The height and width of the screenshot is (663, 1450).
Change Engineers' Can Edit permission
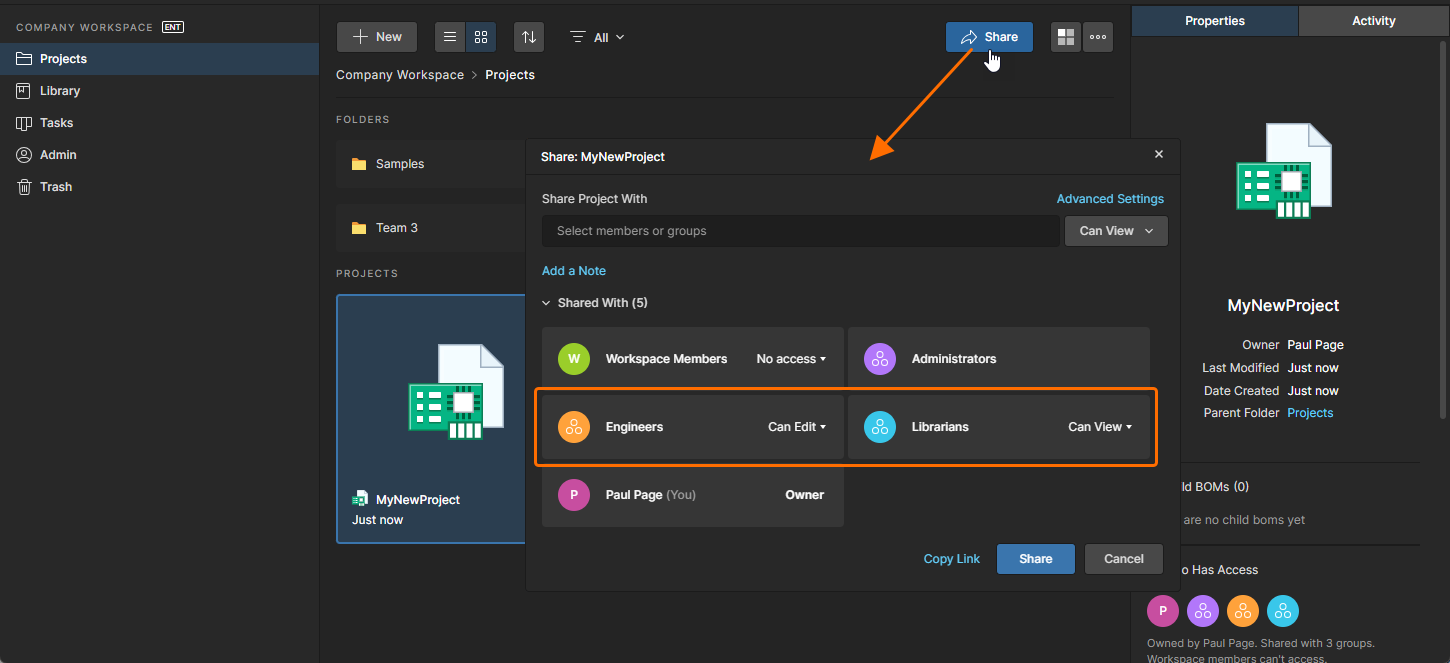pos(797,427)
